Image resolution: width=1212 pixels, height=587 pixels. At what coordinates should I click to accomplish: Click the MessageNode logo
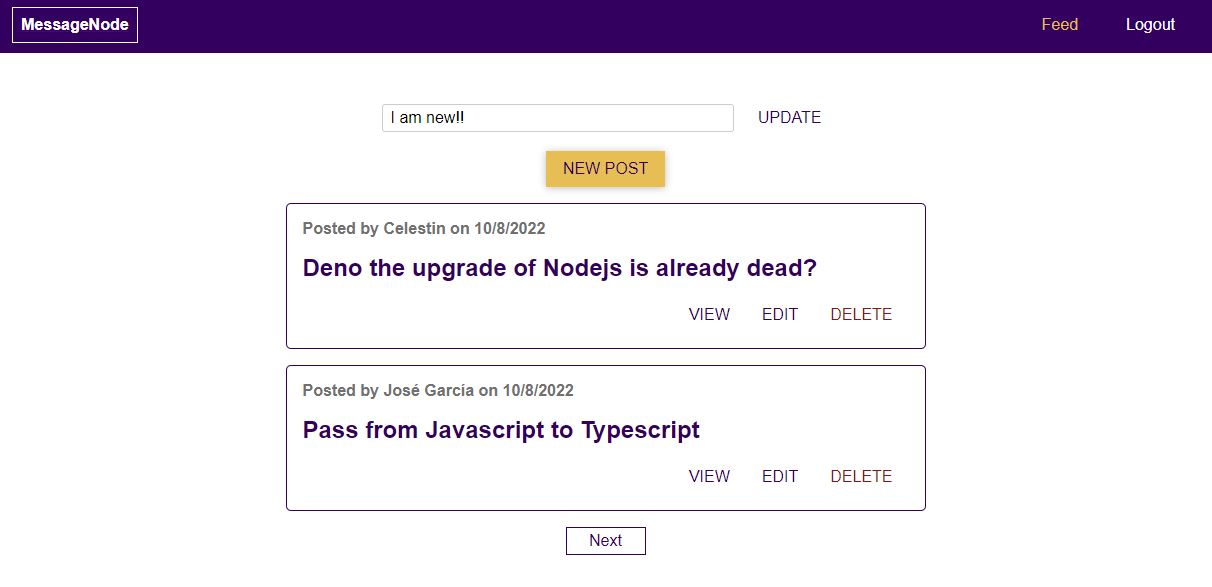point(75,25)
